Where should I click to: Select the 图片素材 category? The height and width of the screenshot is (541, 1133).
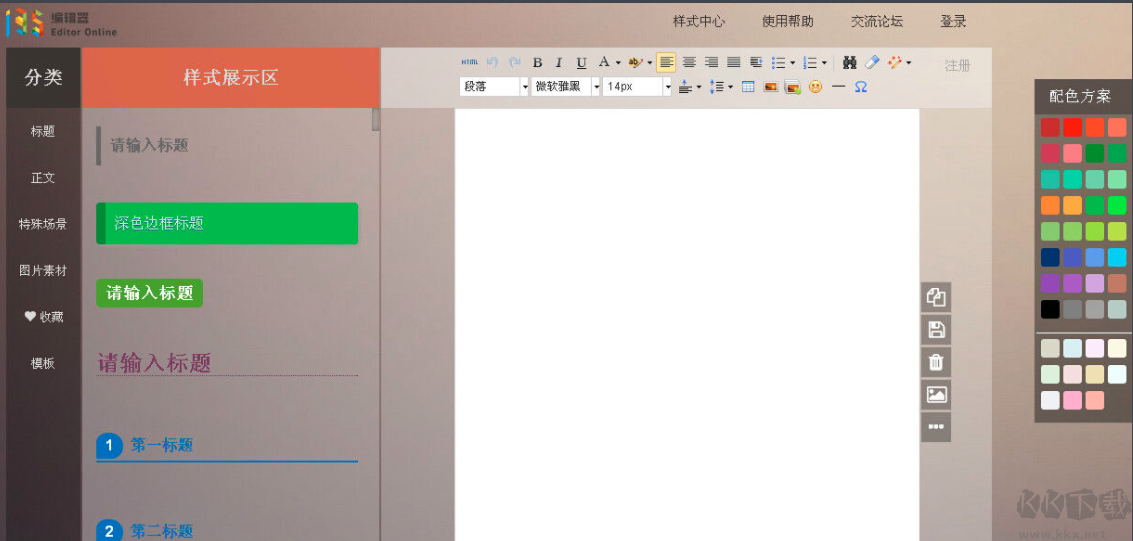pyautogui.click(x=43, y=270)
